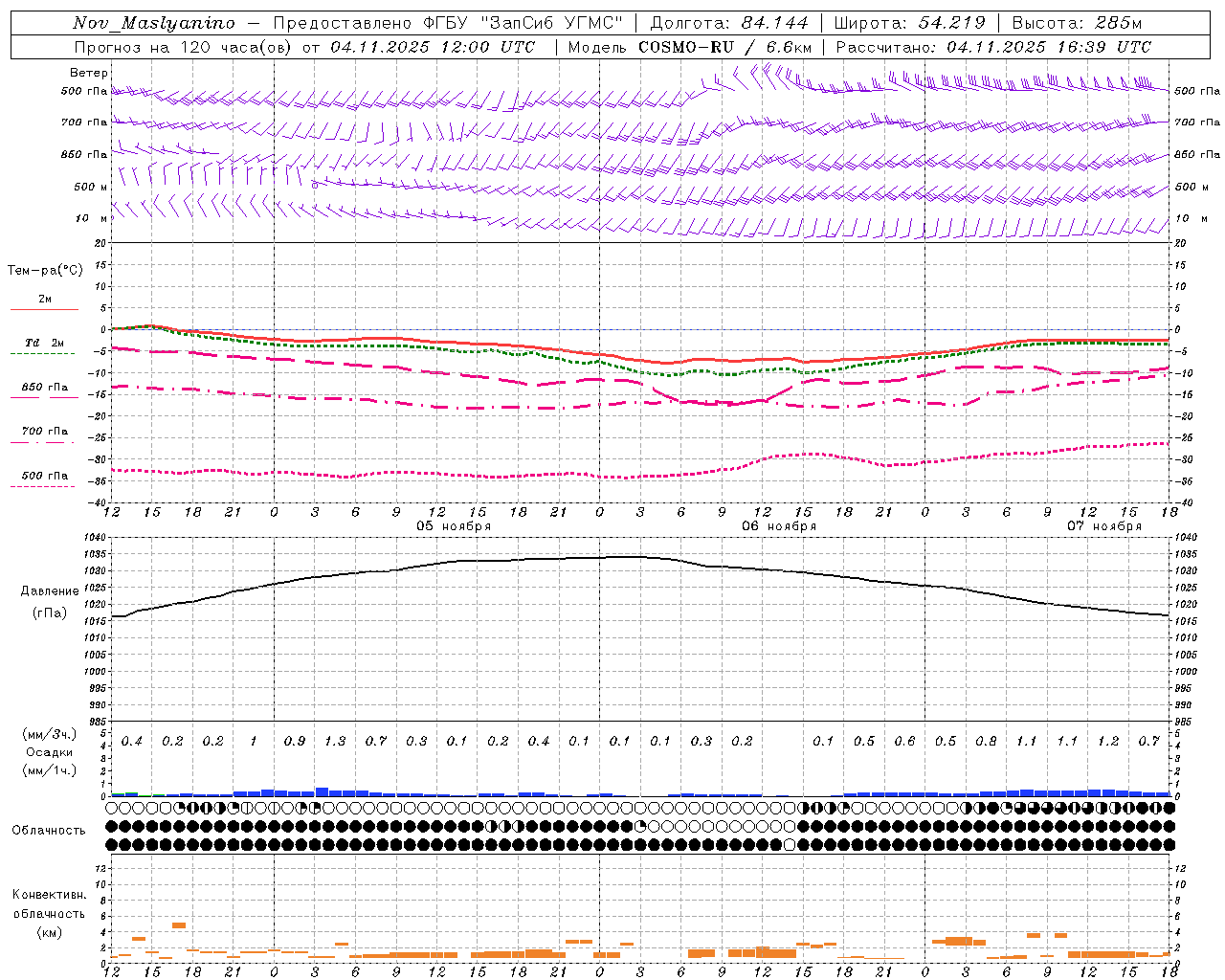Click the Широта: 54.219 value
Image resolution: width=1225 pixels, height=980 pixels.
(x=909, y=23)
